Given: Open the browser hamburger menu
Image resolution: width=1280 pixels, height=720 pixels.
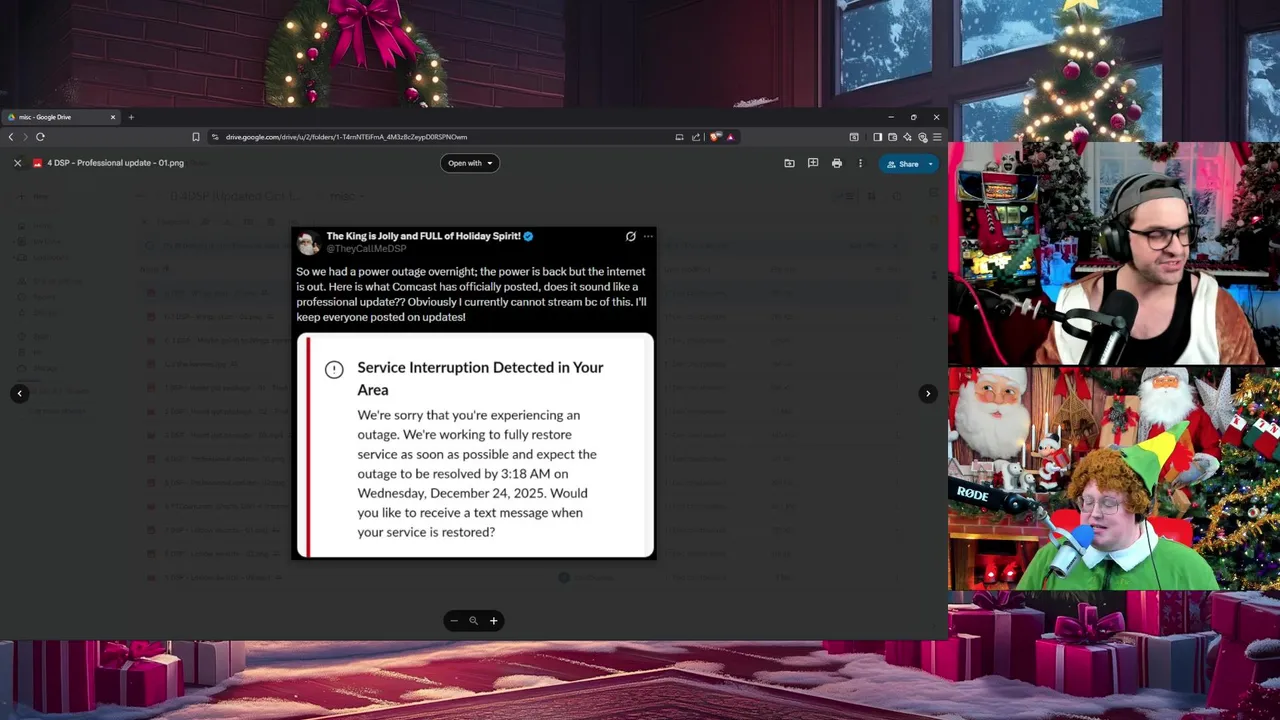Looking at the screenshot, I should coord(937,137).
